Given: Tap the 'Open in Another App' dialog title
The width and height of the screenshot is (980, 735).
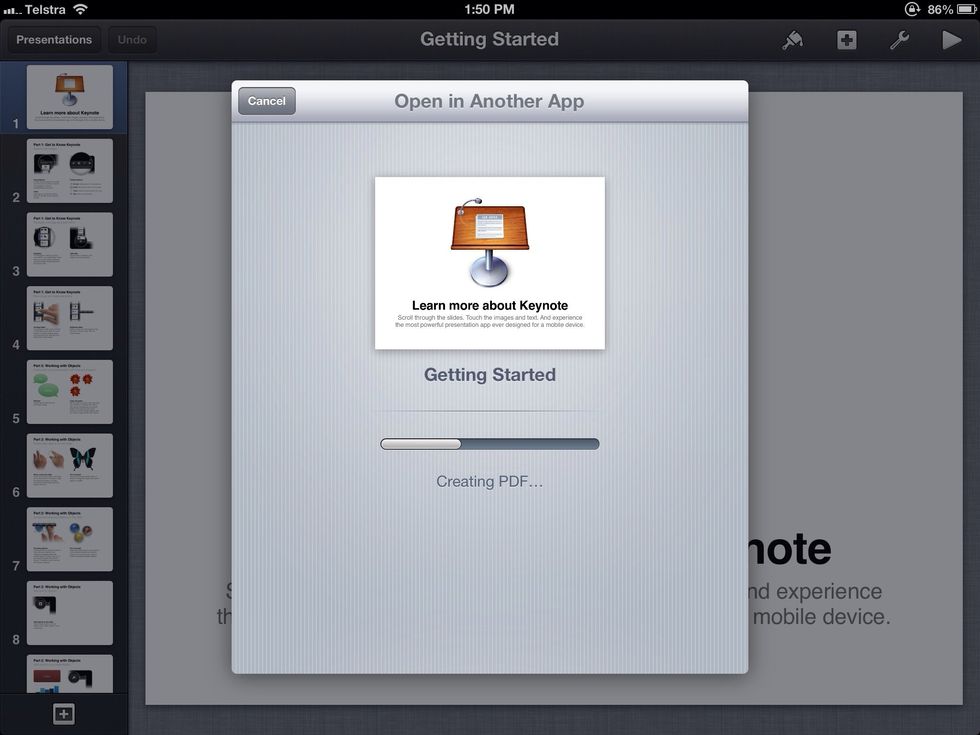Looking at the screenshot, I should click(489, 101).
